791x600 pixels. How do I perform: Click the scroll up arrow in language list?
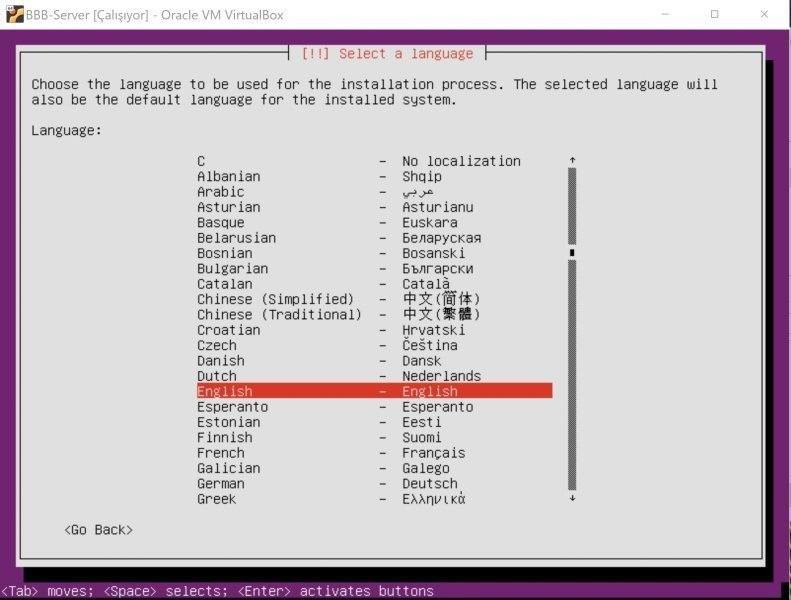tap(572, 161)
